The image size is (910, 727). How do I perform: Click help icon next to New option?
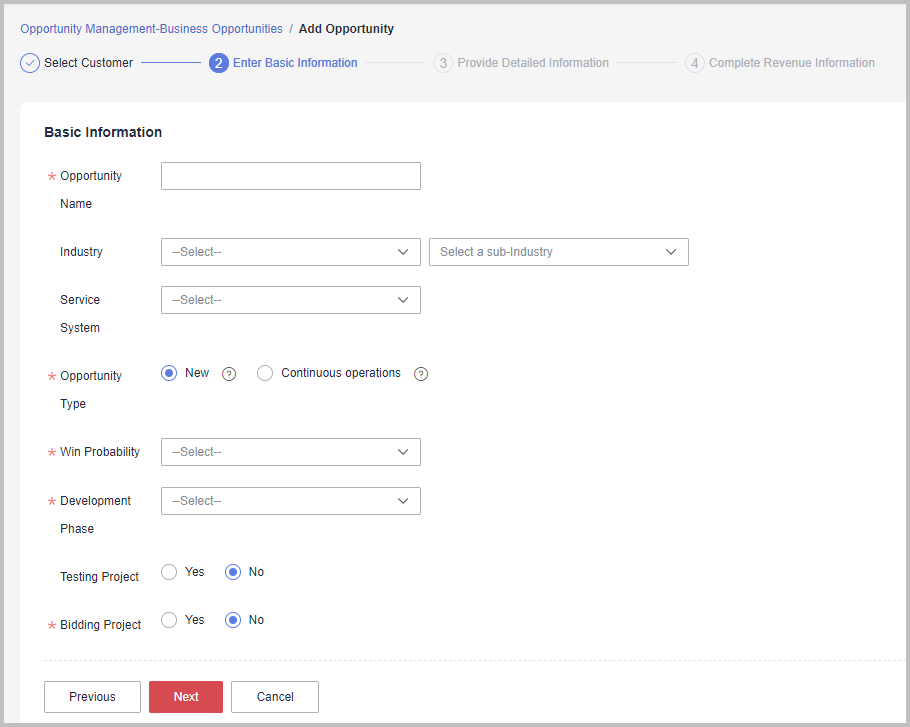tap(229, 374)
